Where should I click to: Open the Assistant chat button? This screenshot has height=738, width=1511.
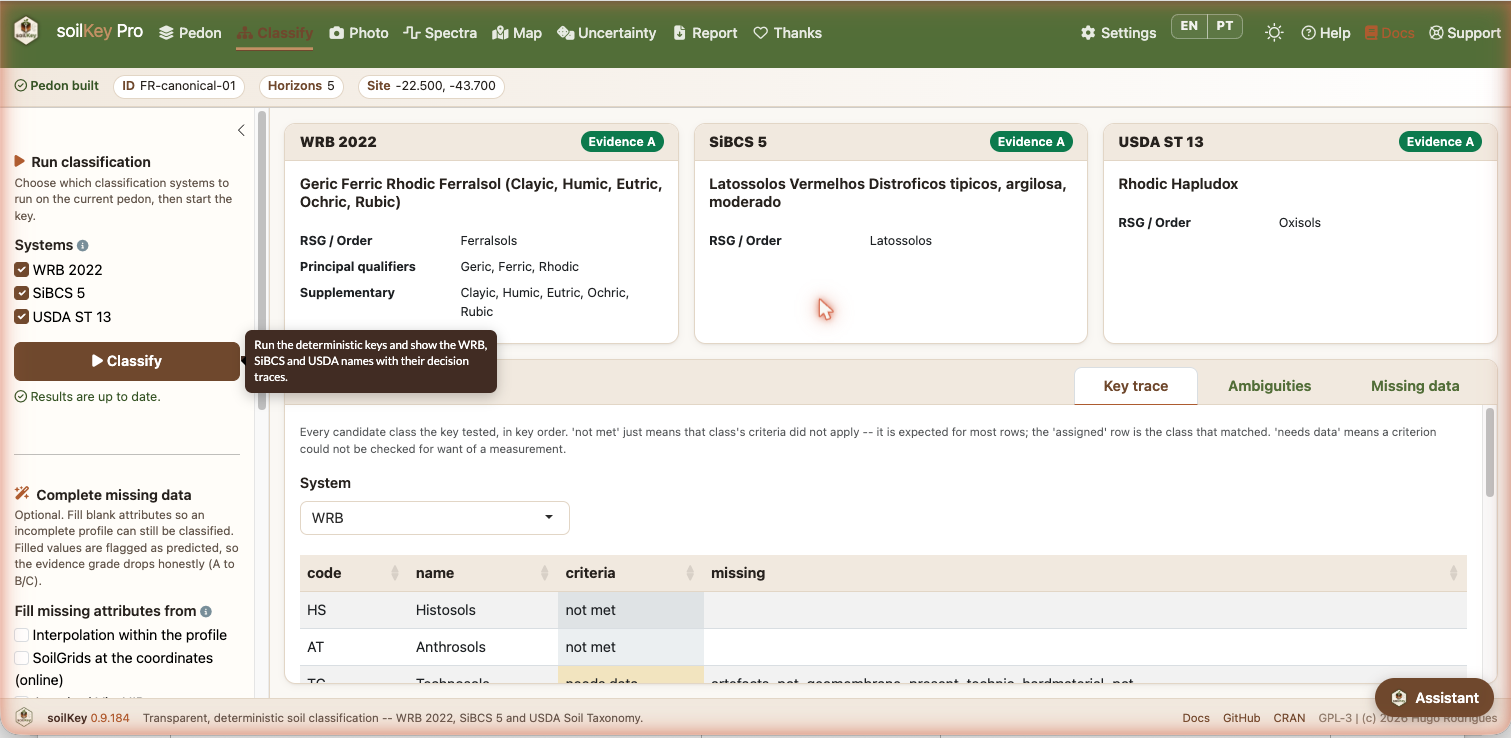(x=1434, y=698)
